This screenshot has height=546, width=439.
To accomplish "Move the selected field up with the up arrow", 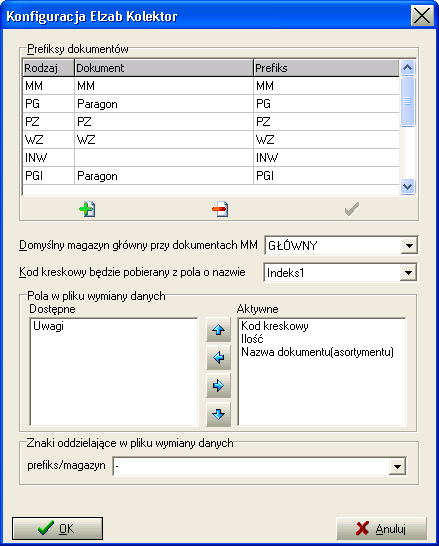I will pos(218,329).
